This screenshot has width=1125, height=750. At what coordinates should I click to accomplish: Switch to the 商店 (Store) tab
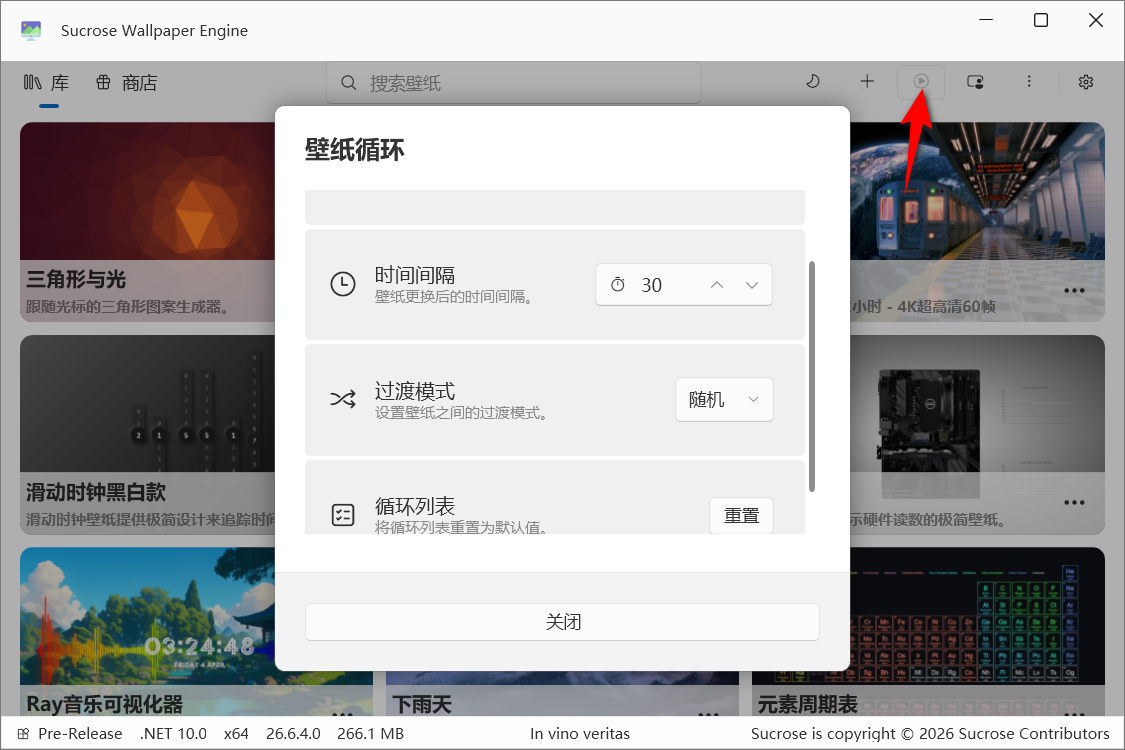click(126, 83)
